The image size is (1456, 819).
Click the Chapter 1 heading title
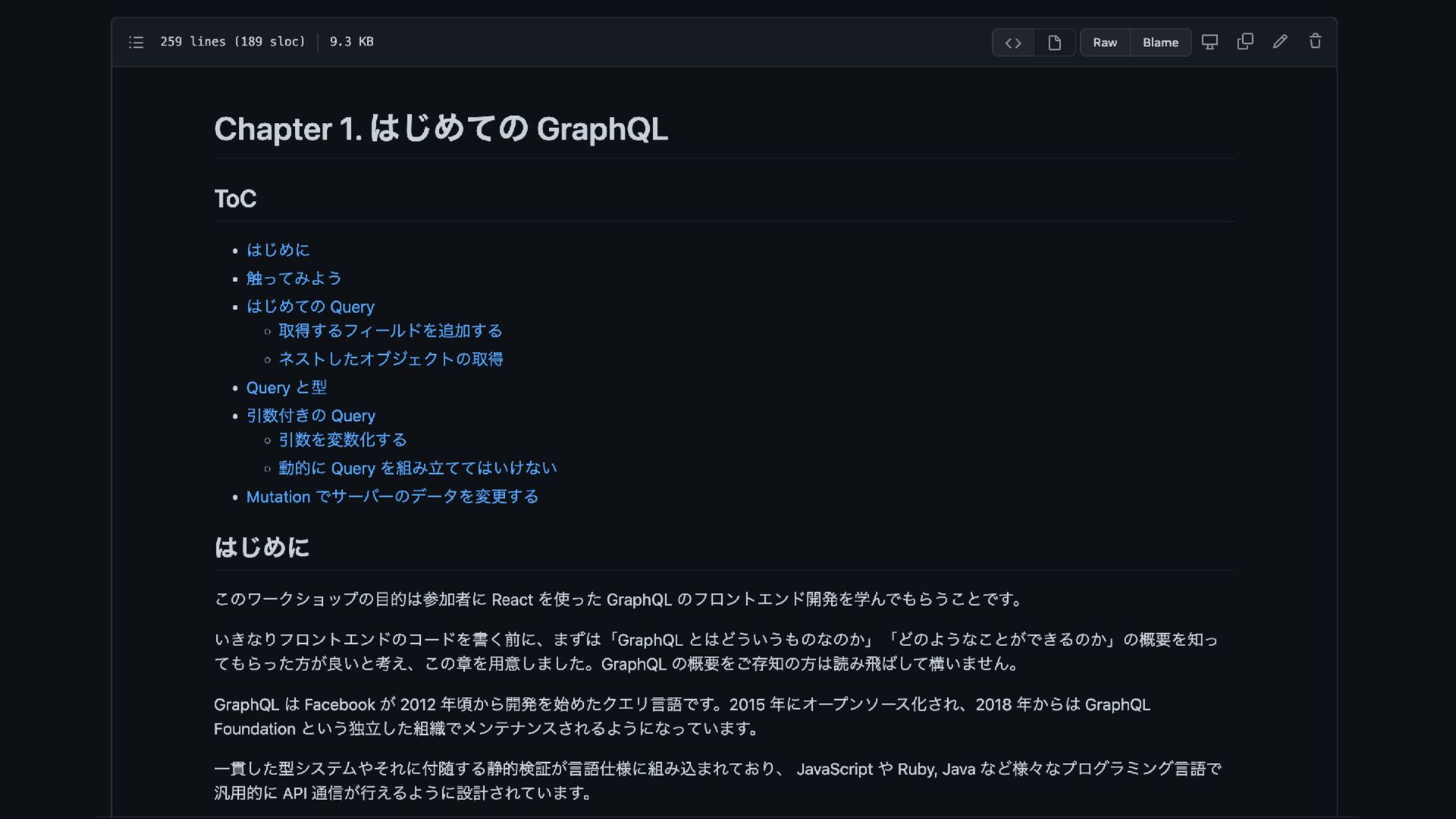441,129
